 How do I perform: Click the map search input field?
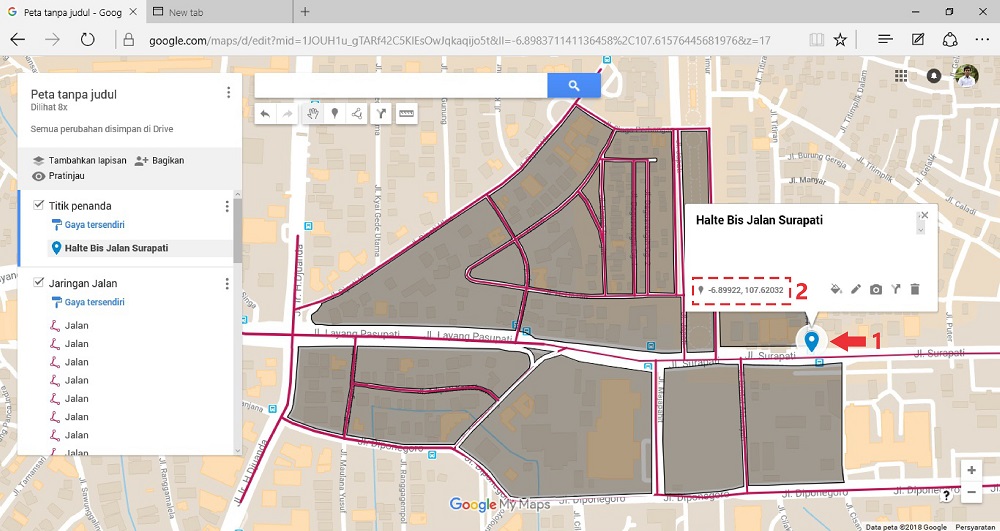pos(400,86)
